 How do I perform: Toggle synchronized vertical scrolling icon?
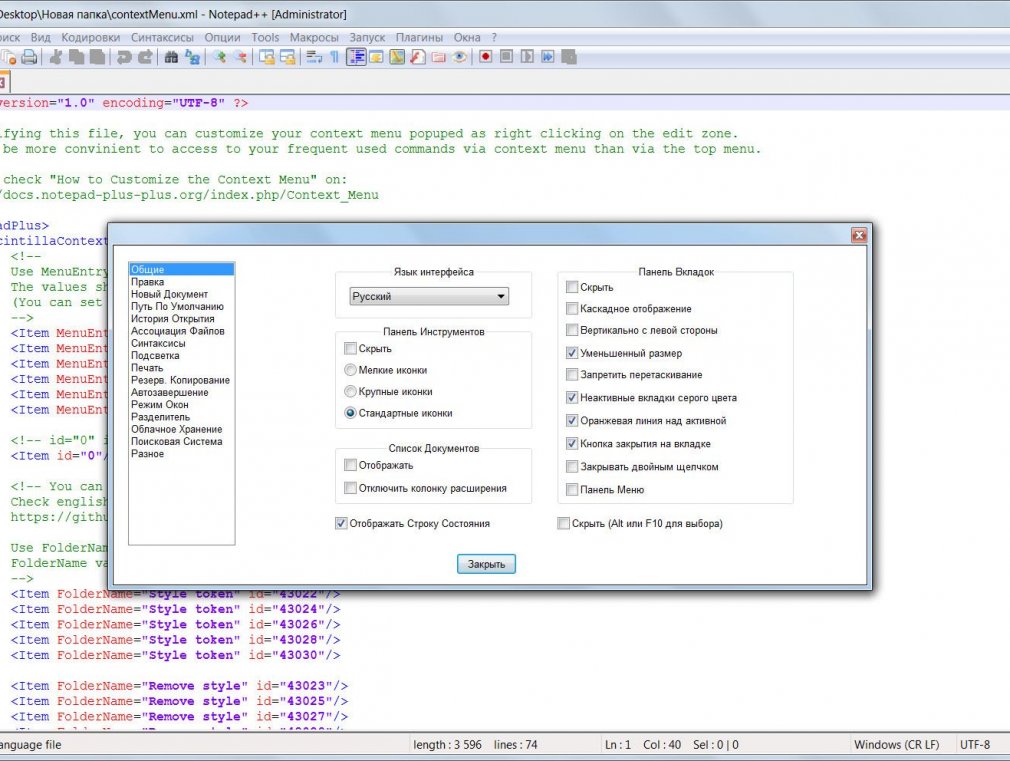click(x=266, y=57)
